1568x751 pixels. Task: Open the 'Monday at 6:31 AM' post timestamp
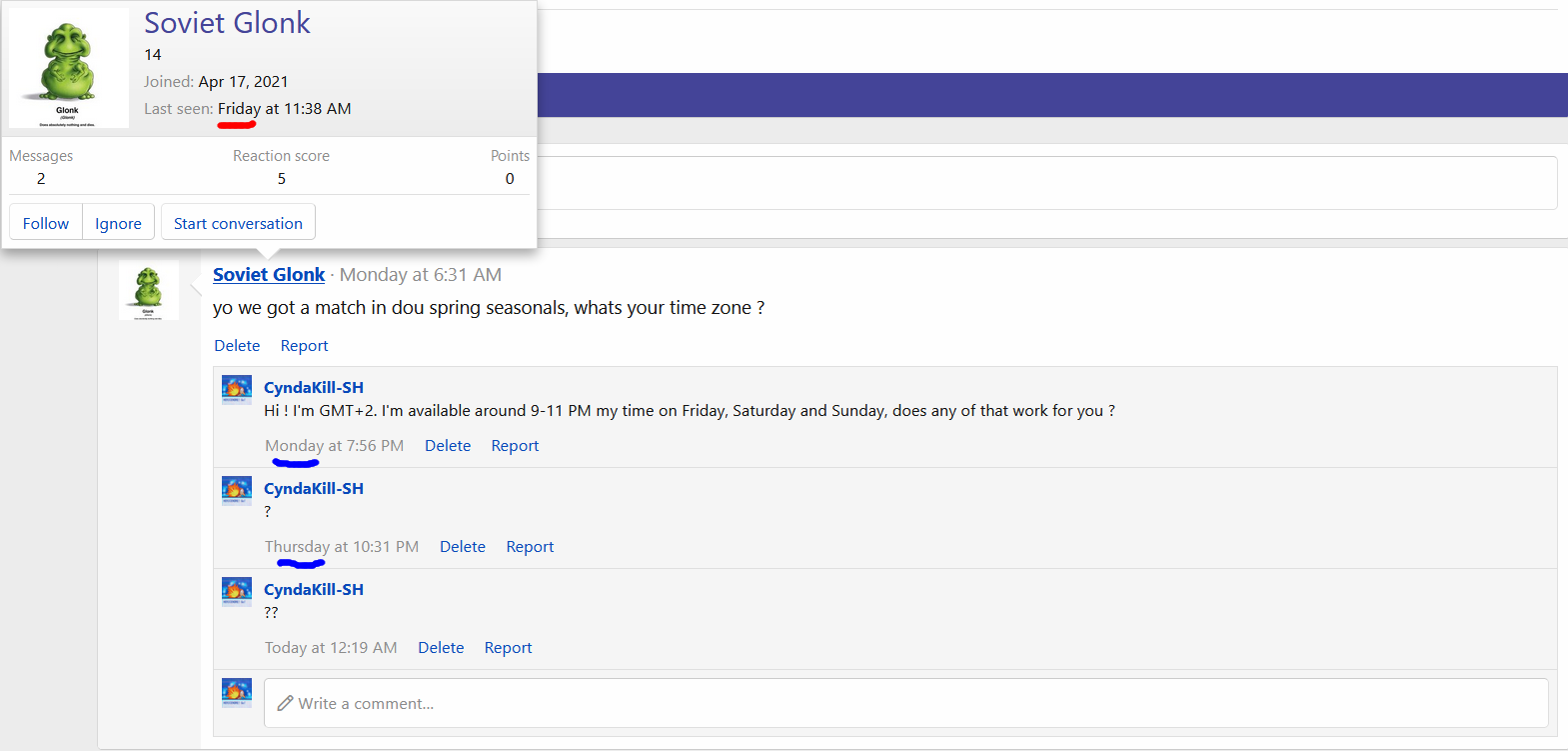point(420,275)
